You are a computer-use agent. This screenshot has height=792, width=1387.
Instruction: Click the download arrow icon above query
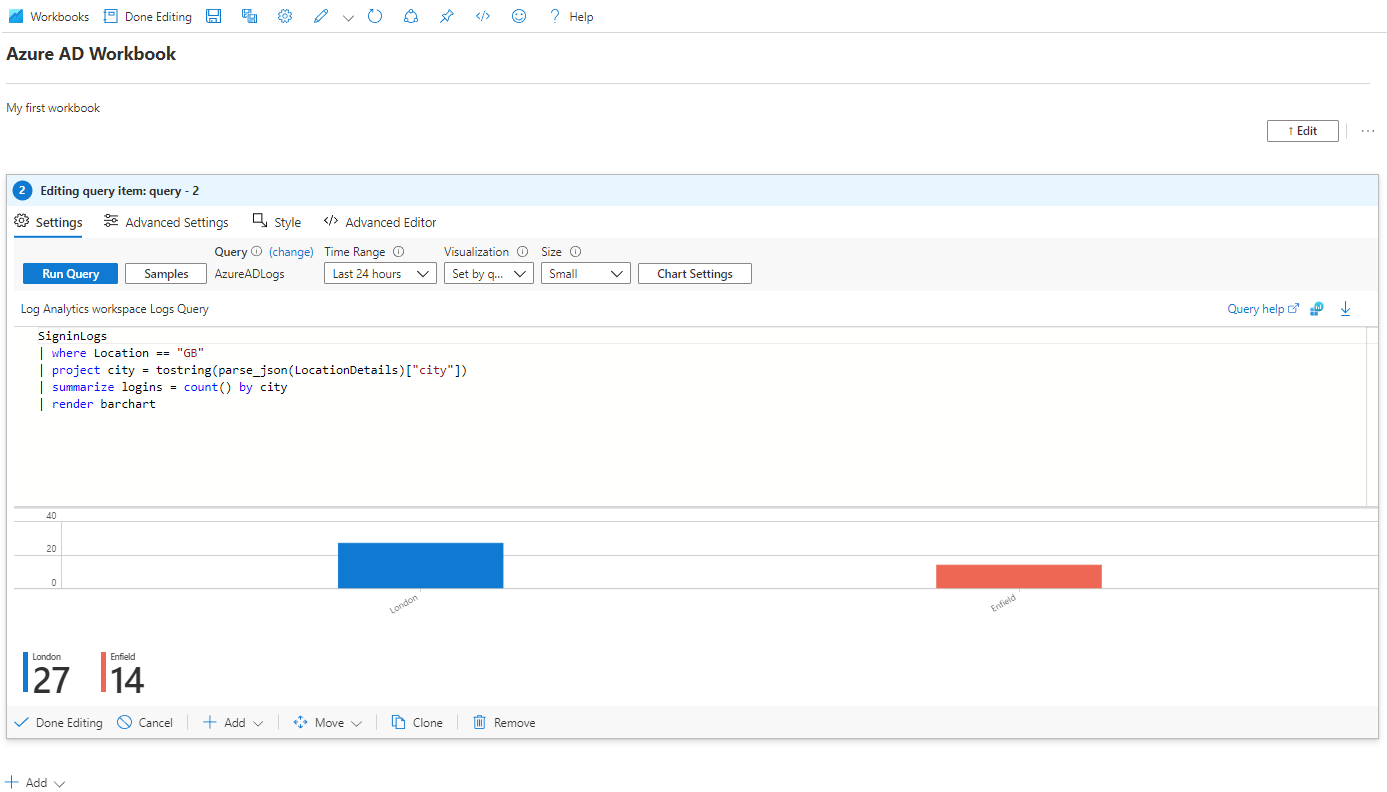(x=1345, y=309)
